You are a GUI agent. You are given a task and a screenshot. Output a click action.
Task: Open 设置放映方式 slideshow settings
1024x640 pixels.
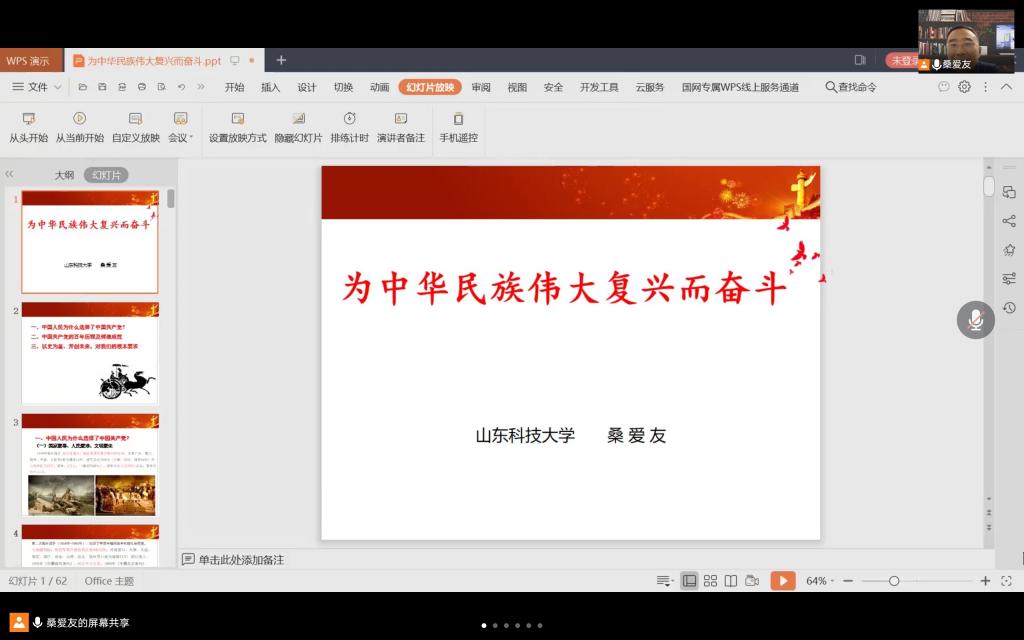238,127
